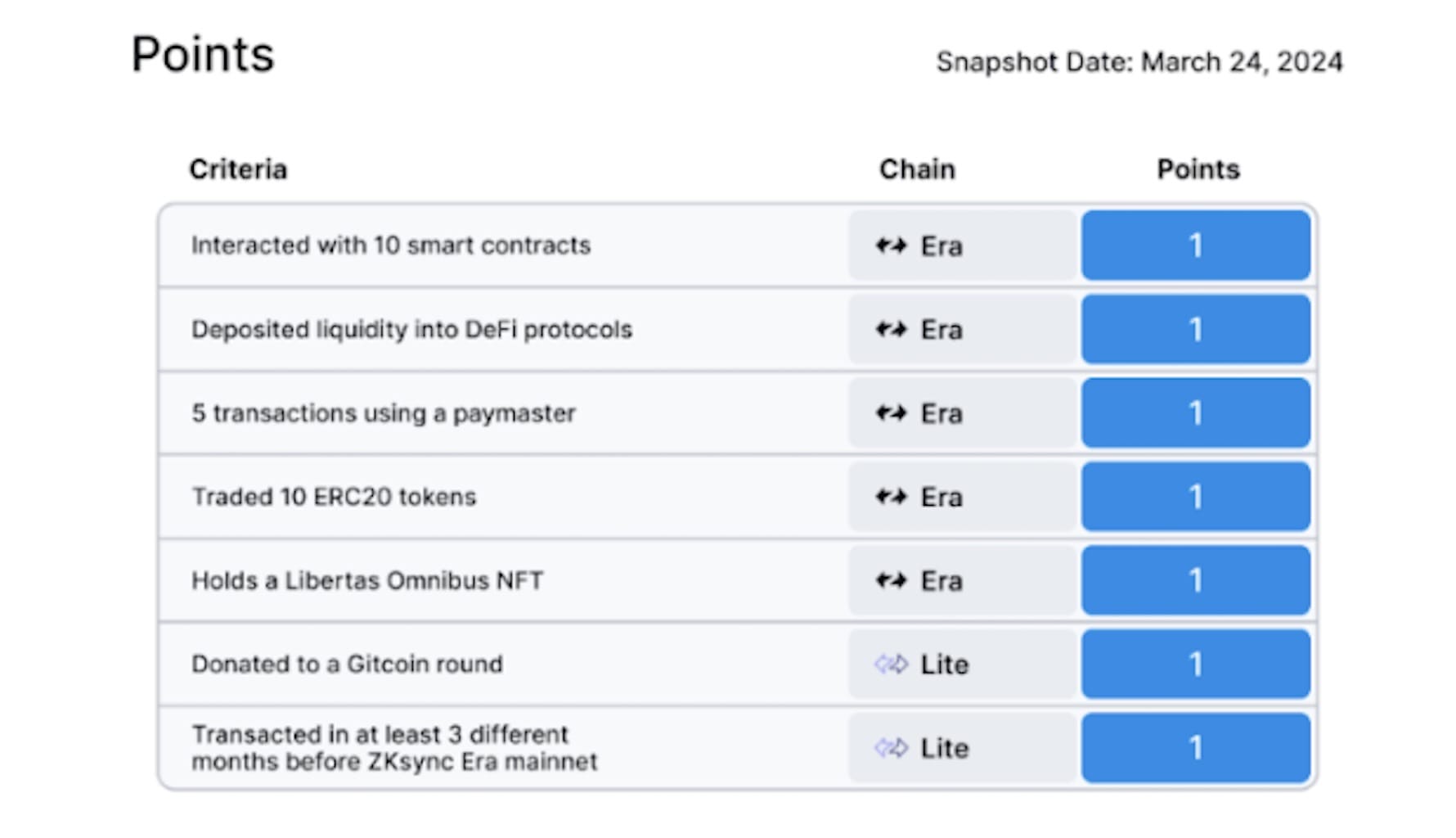1456x838 pixels.
Task: Select the Criteria column header
Action: pos(238,169)
